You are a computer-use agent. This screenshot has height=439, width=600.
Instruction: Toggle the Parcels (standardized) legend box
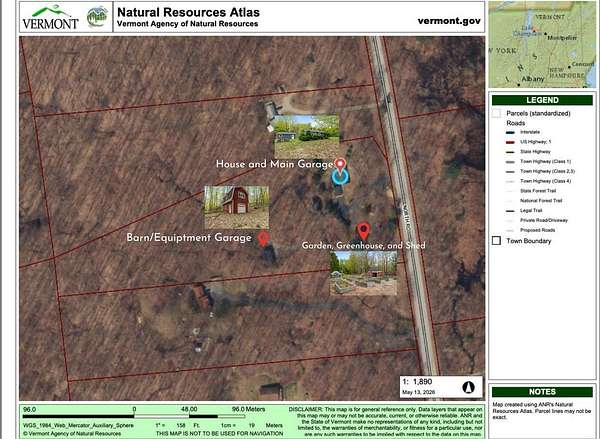pyautogui.click(x=497, y=113)
